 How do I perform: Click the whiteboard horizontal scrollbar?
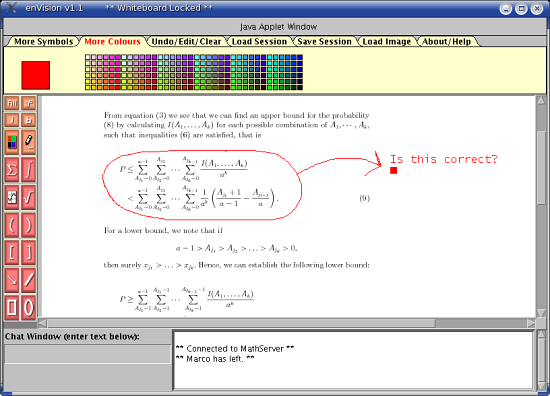click(x=287, y=323)
